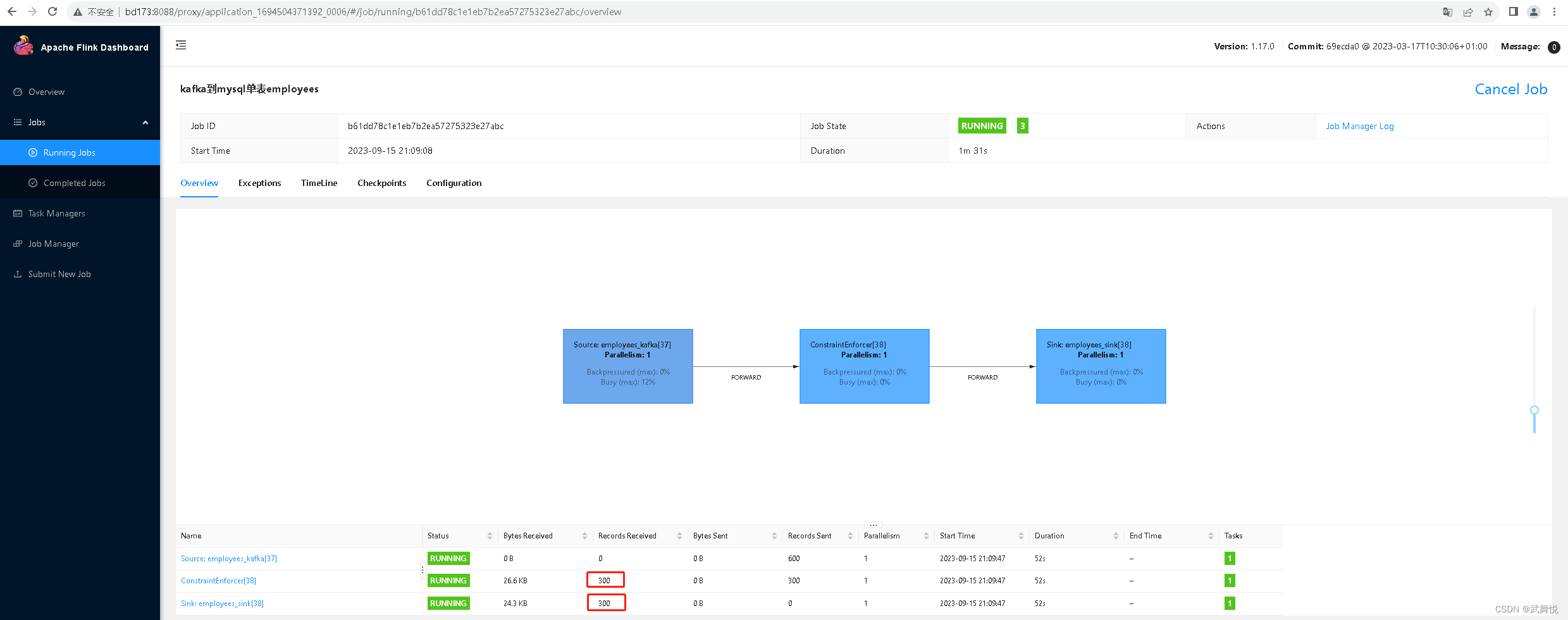Open Completed Jobs in sidebar
1568x620 pixels.
tap(80, 183)
